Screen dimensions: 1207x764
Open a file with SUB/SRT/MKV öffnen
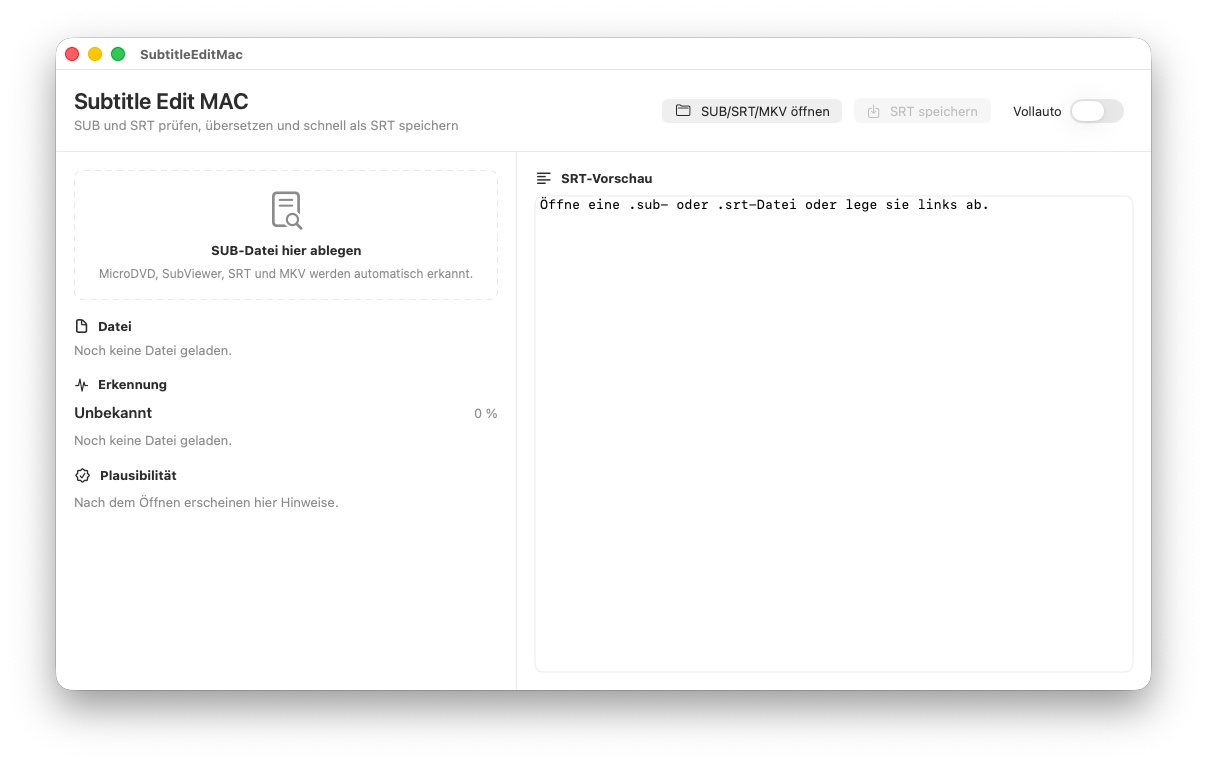tap(752, 111)
